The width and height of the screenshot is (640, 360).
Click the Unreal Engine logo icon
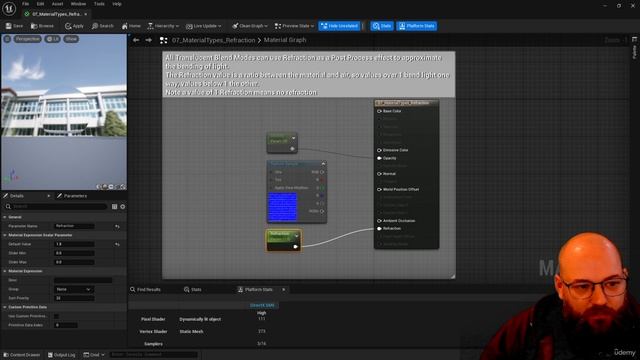point(9,8)
